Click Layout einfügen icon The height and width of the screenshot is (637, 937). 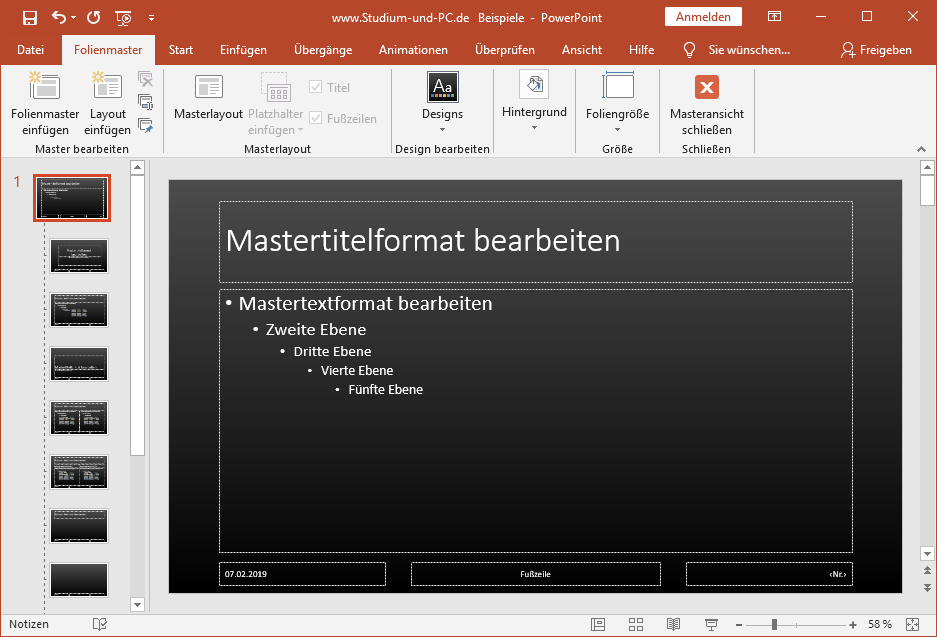point(107,86)
